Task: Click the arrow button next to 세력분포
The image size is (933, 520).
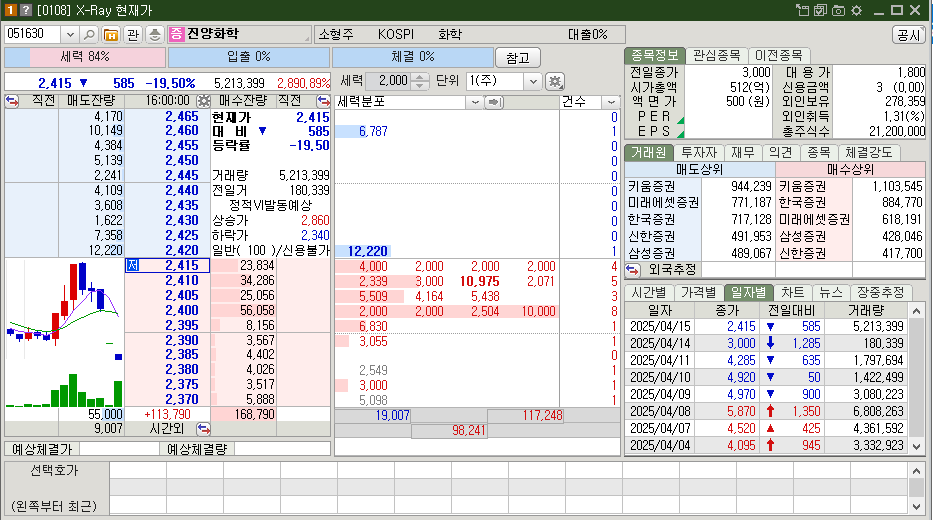Action: 493,102
